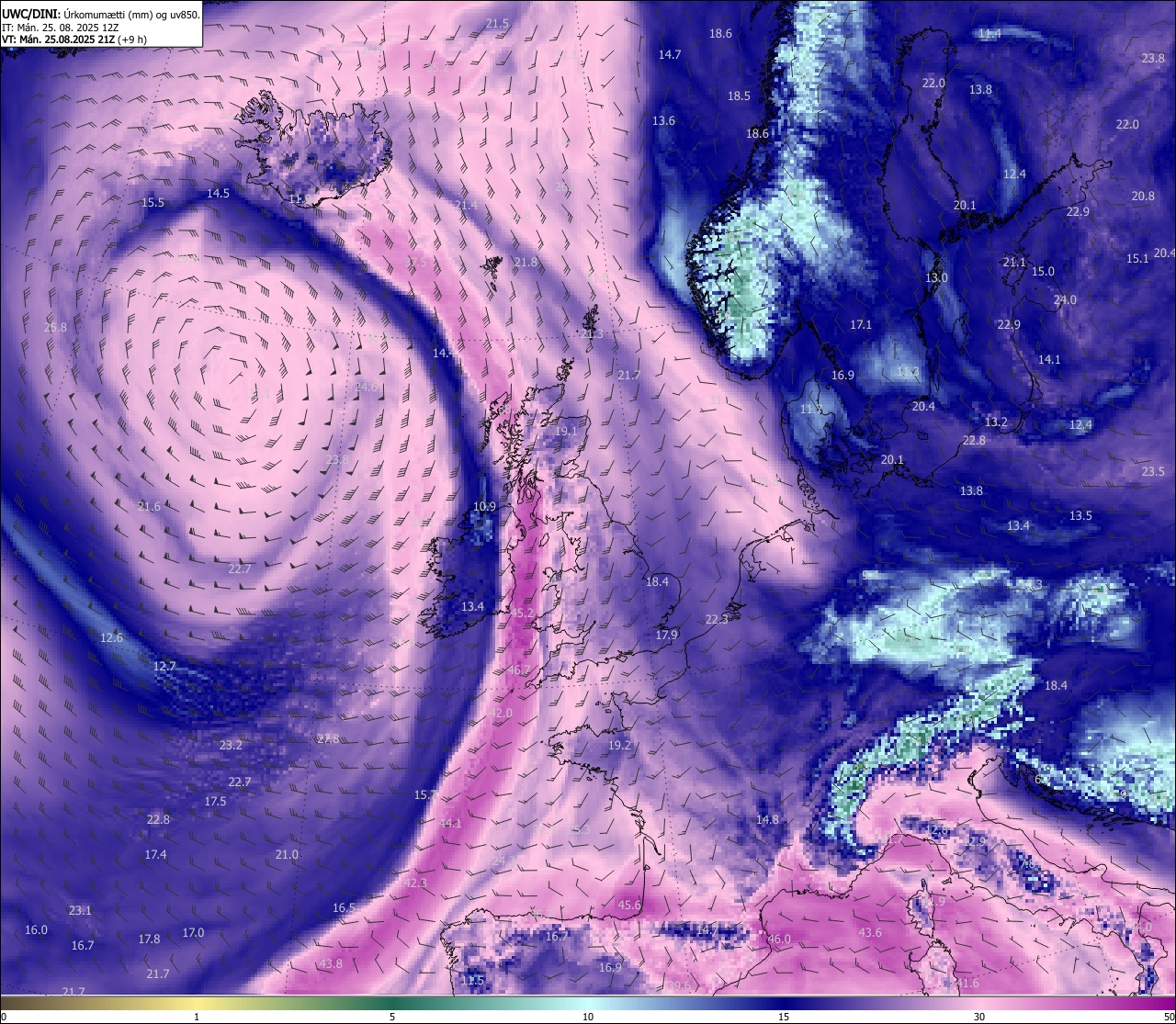This screenshot has width=1176, height=1024.
Task: Click the map value "15.1"
Action: coord(1137,258)
